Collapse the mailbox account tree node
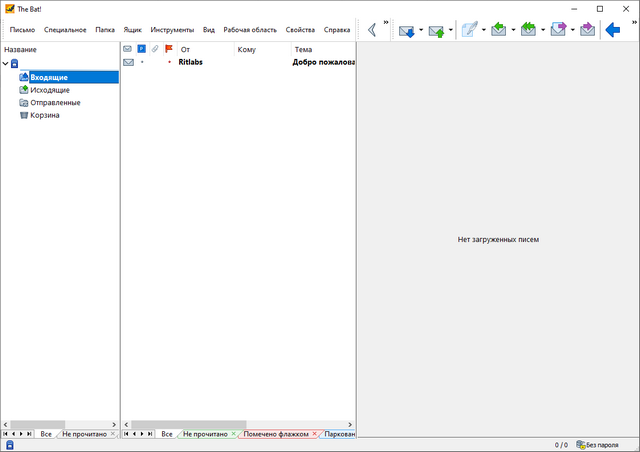This screenshot has width=640, height=452. (x=5, y=64)
